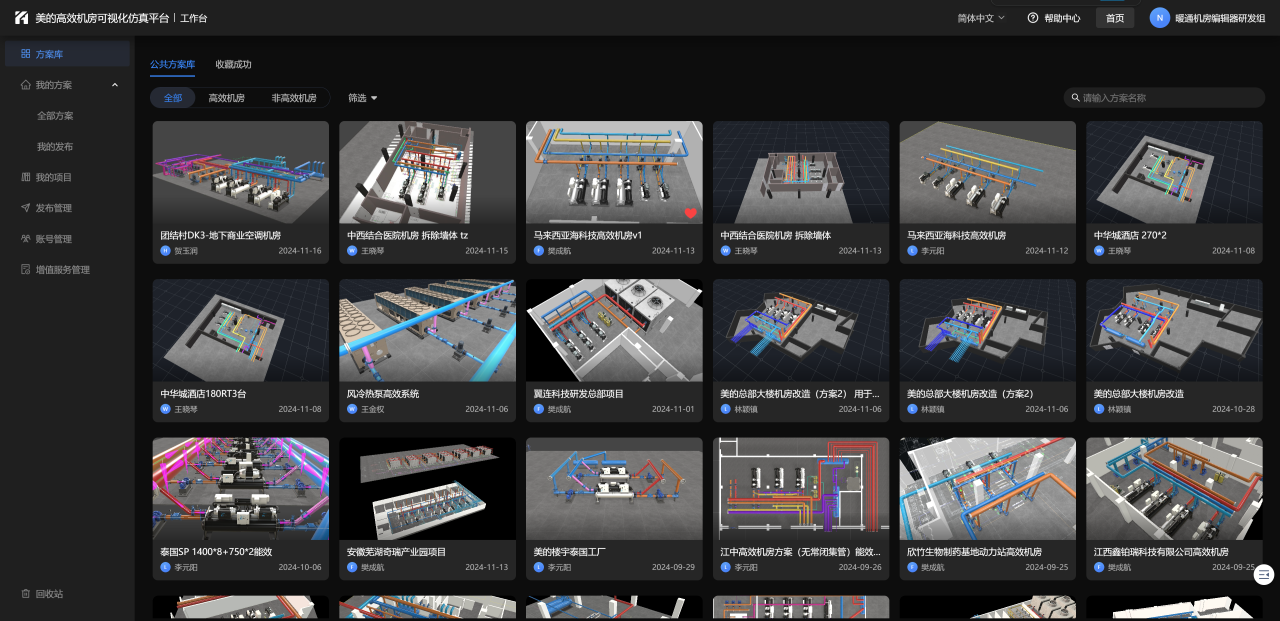Screen dimensions: 1280x621
Task: Open 账号管理 sidebar icon
Action: 26,239
